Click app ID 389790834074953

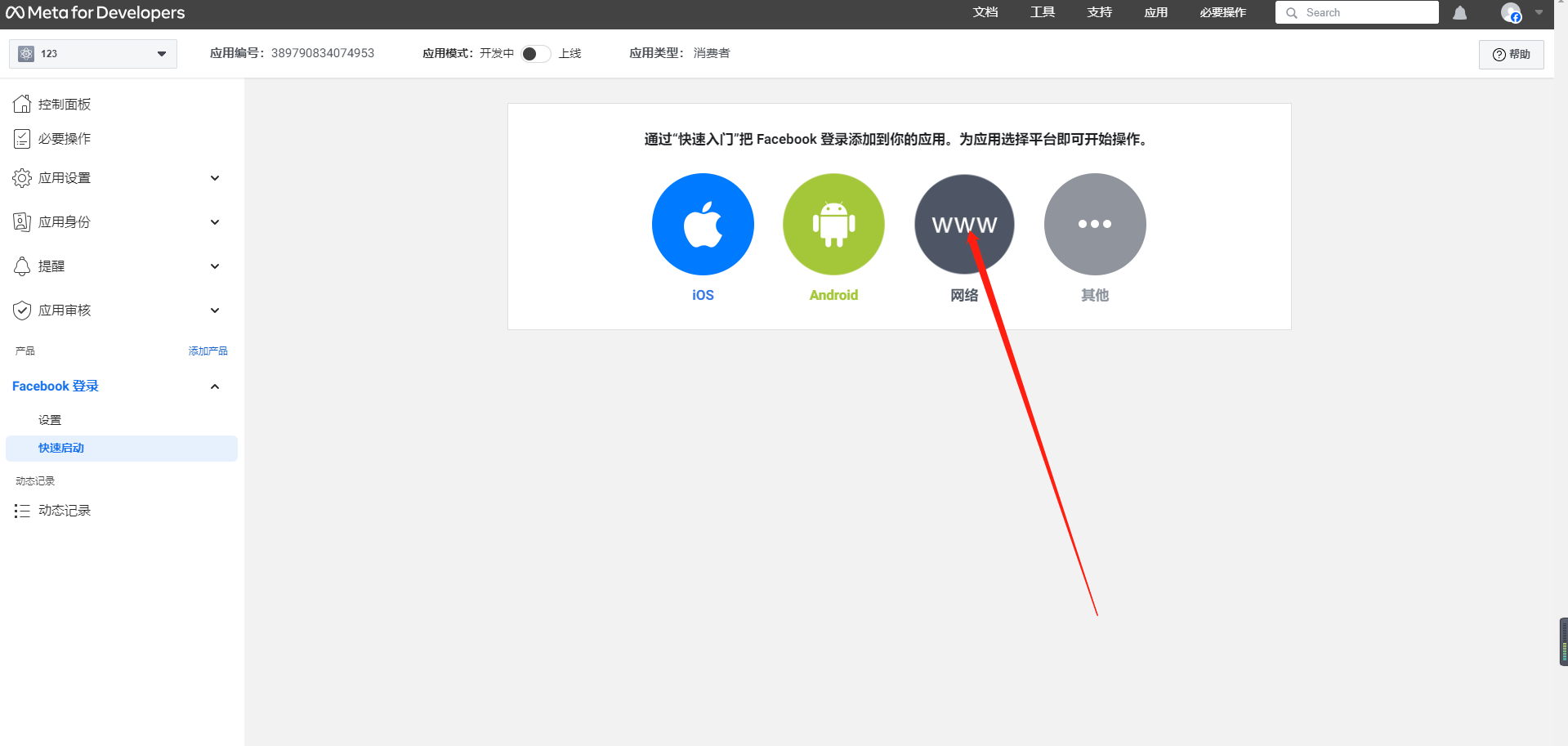coord(323,53)
